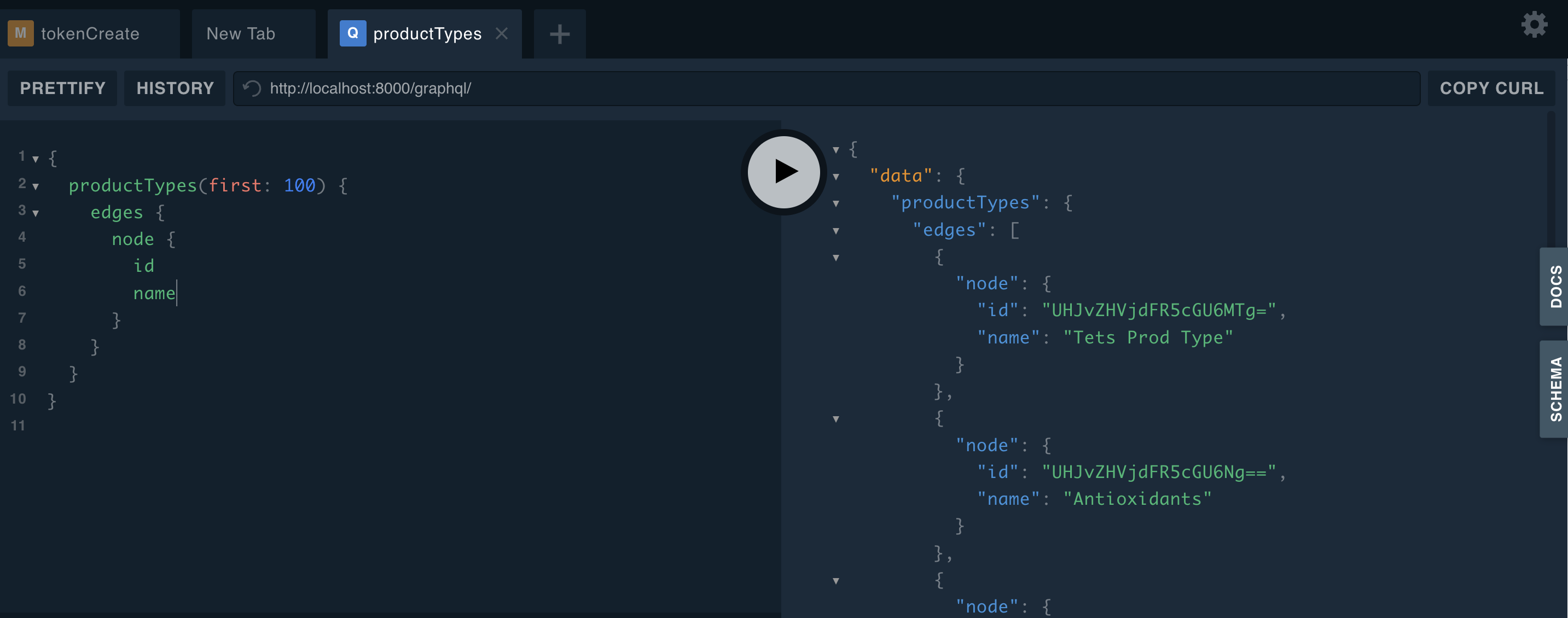1568x618 pixels.
Task: Click the productTypes field in the query editor
Action: coord(133,185)
